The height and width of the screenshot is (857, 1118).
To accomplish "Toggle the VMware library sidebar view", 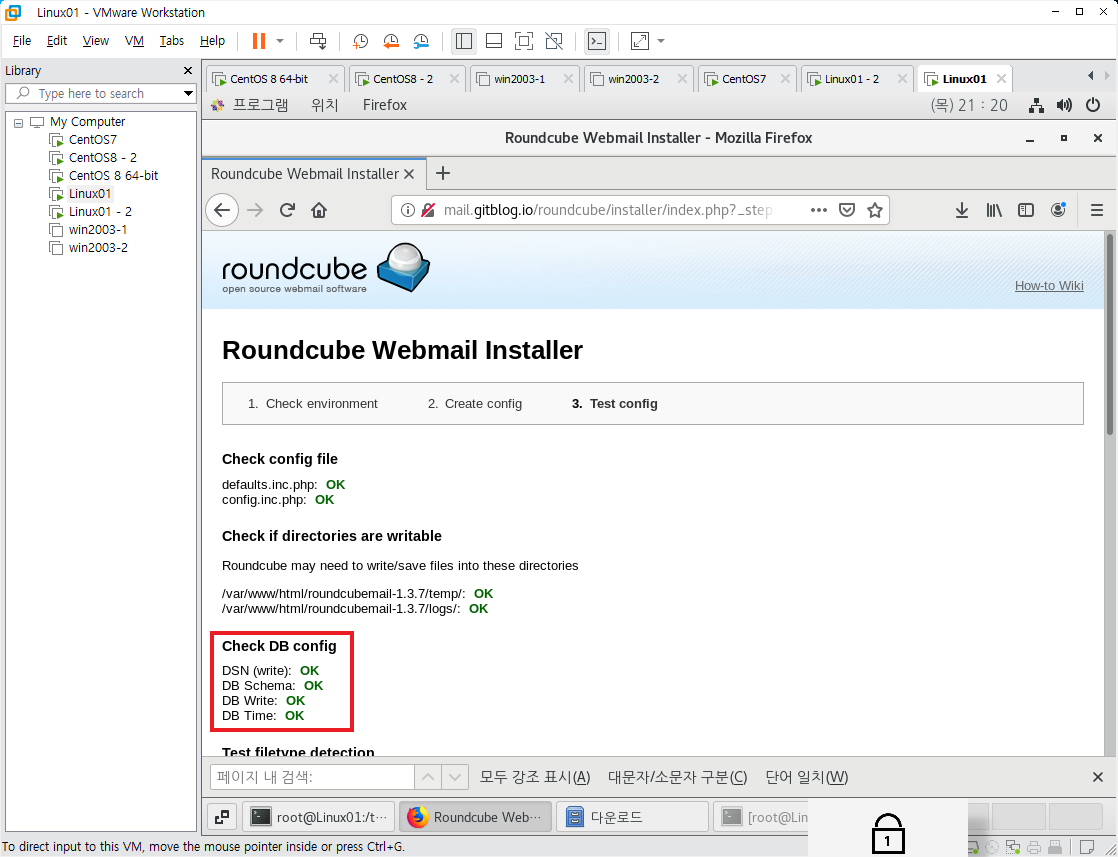I will (x=463, y=41).
